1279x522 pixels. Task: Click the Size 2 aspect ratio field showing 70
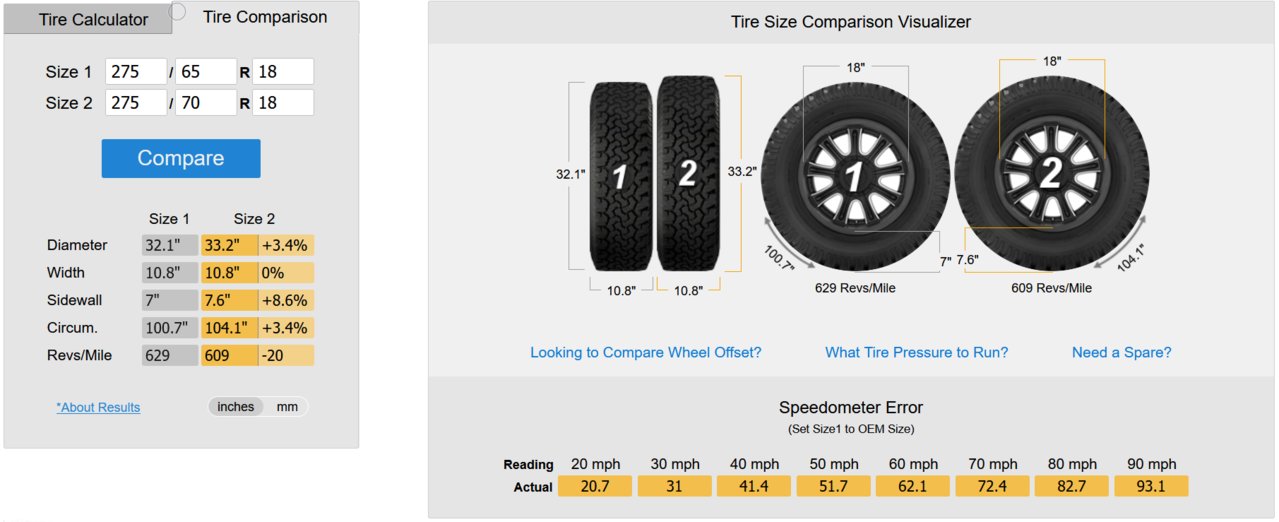(206, 102)
